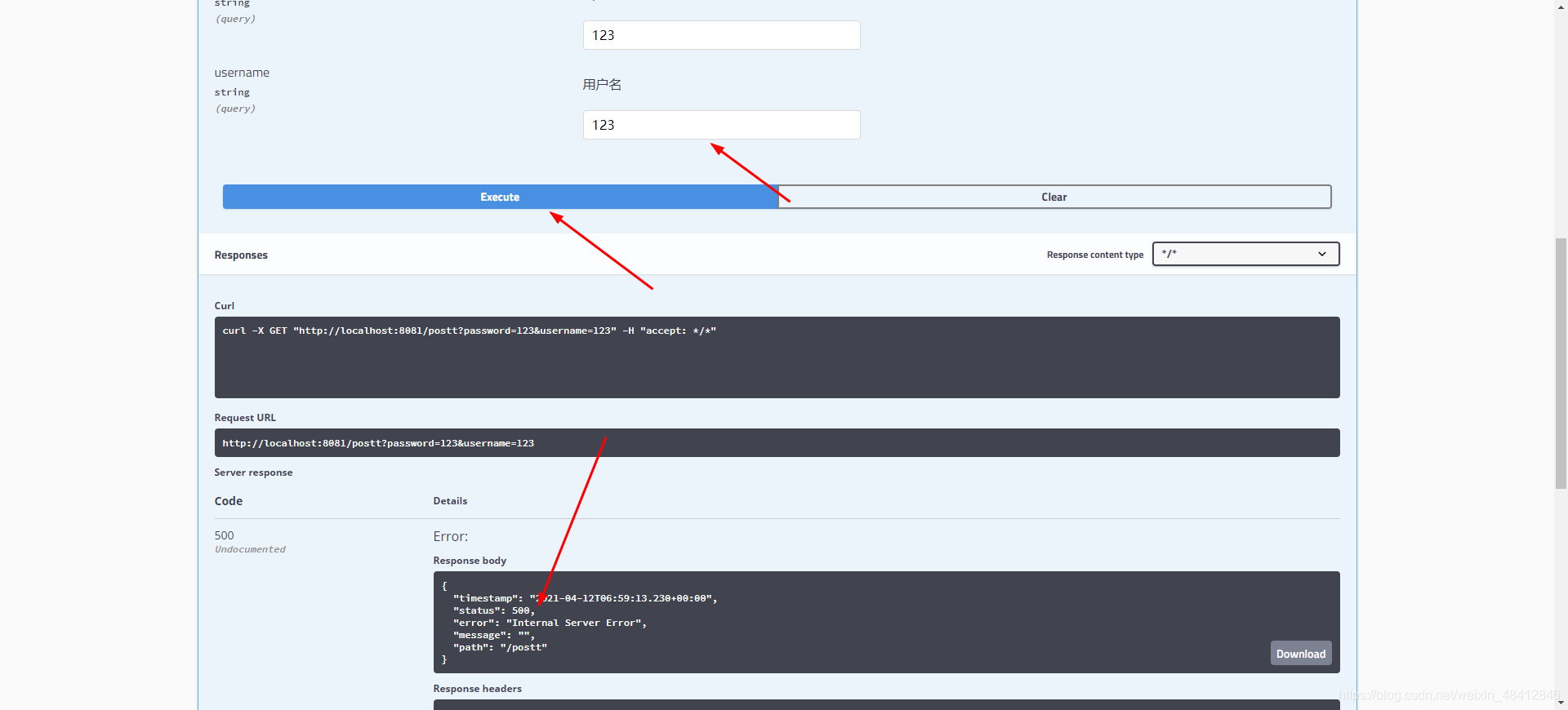Open the Response content type dropdown
The height and width of the screenshot is (710, 1568).
pos(1245,254)
